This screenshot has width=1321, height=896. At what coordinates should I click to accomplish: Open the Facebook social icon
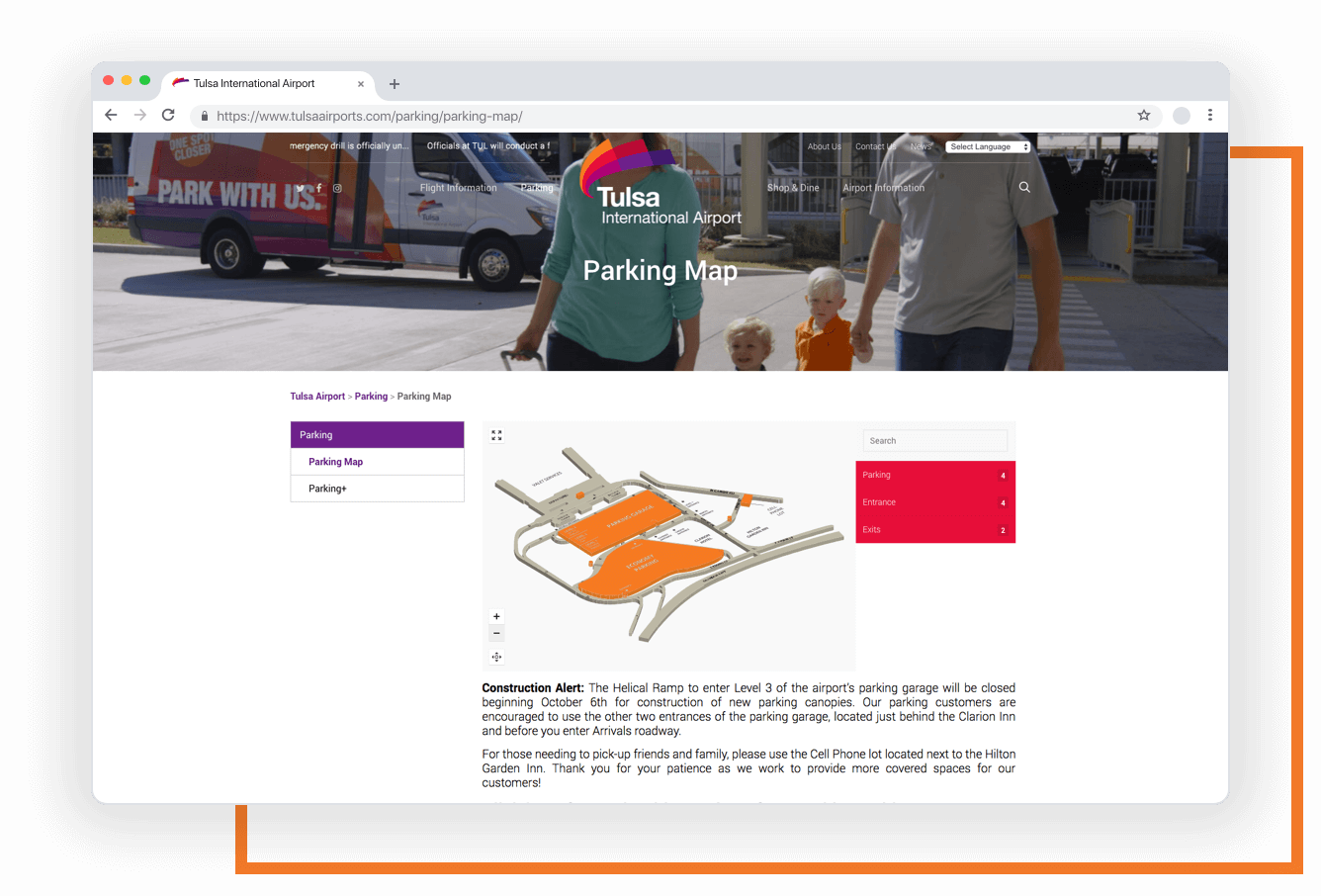pos(319,188)
